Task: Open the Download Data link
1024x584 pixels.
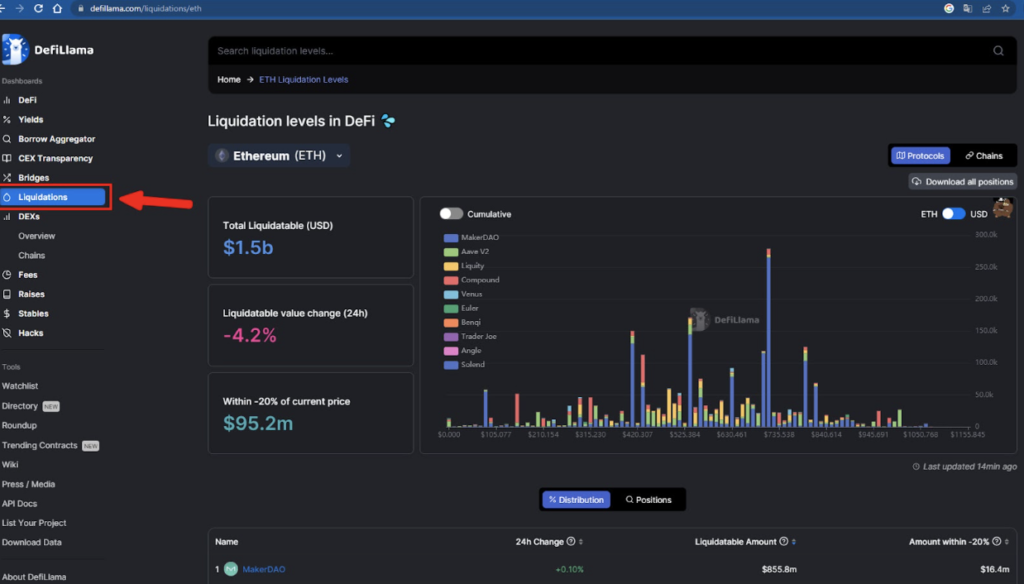Action: click(x=31, y=542)
